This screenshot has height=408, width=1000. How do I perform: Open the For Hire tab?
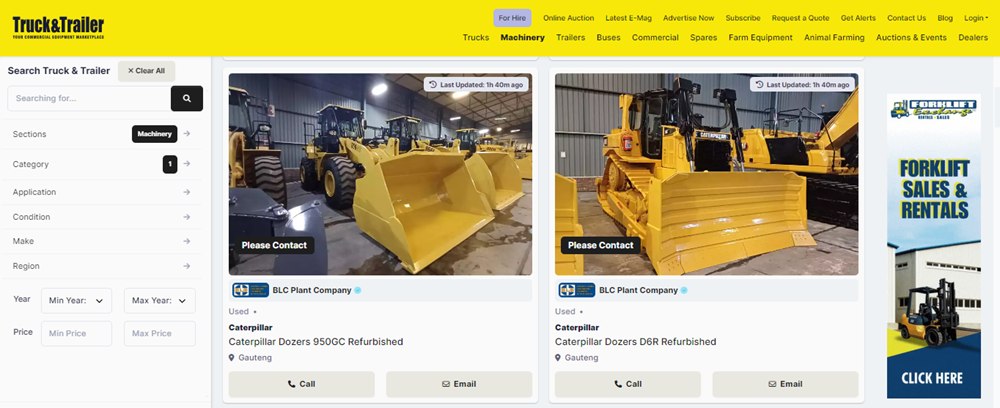click(512, 18)
